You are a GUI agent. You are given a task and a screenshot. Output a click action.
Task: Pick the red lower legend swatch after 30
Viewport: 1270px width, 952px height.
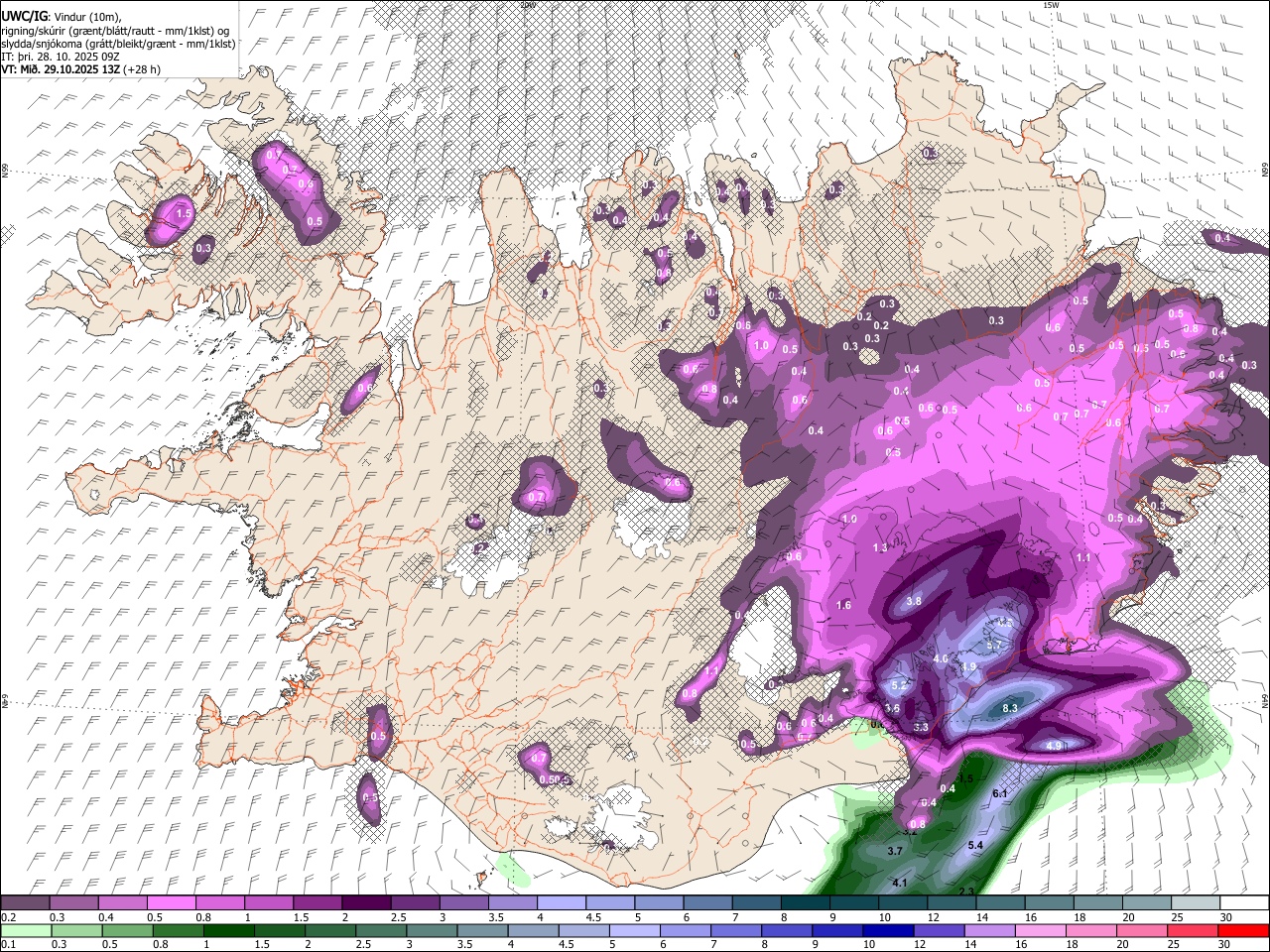pyautogui.click(x=1244, y=930)
